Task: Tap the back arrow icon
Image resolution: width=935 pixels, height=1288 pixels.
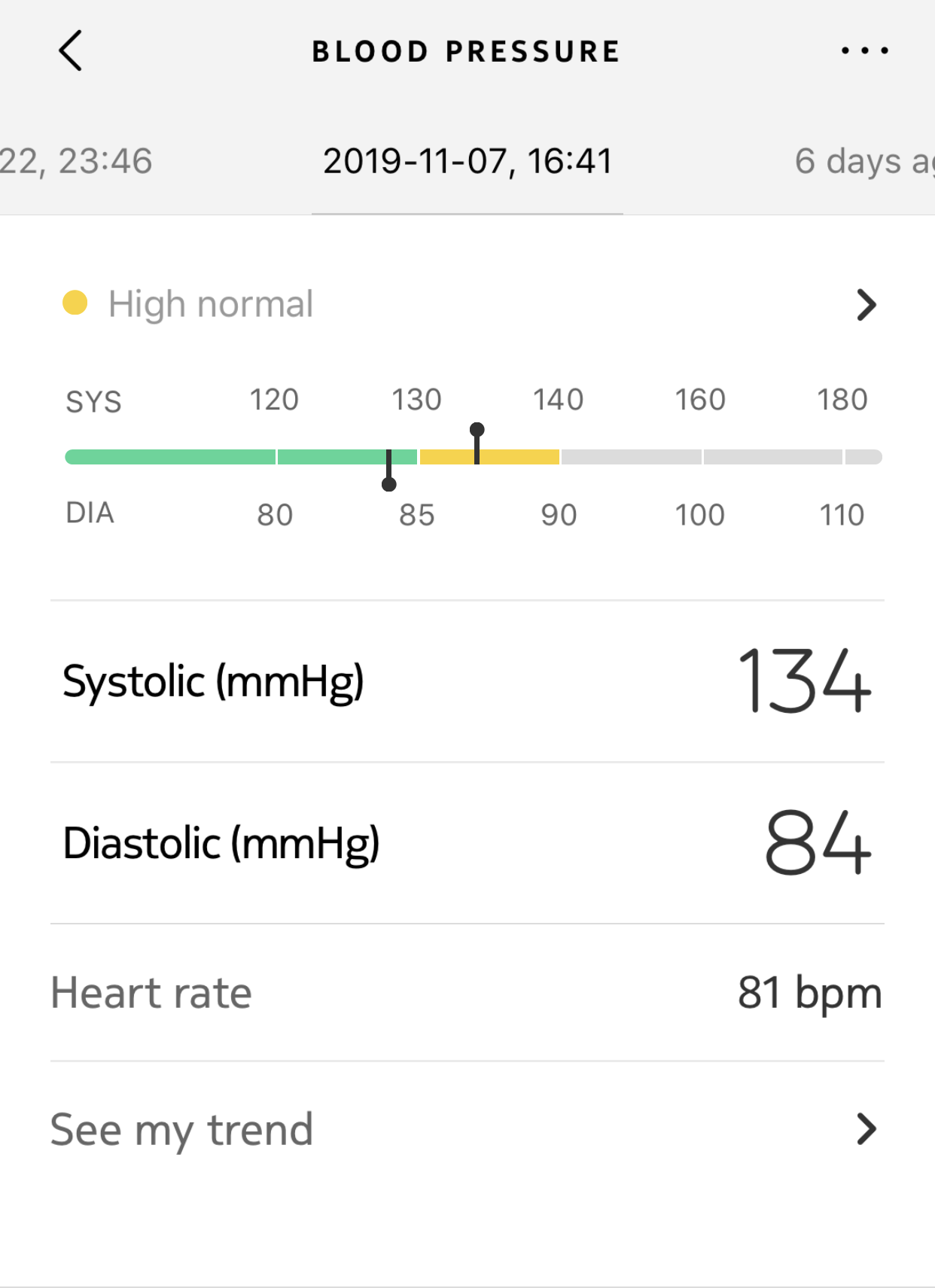Action: [70, 51]
